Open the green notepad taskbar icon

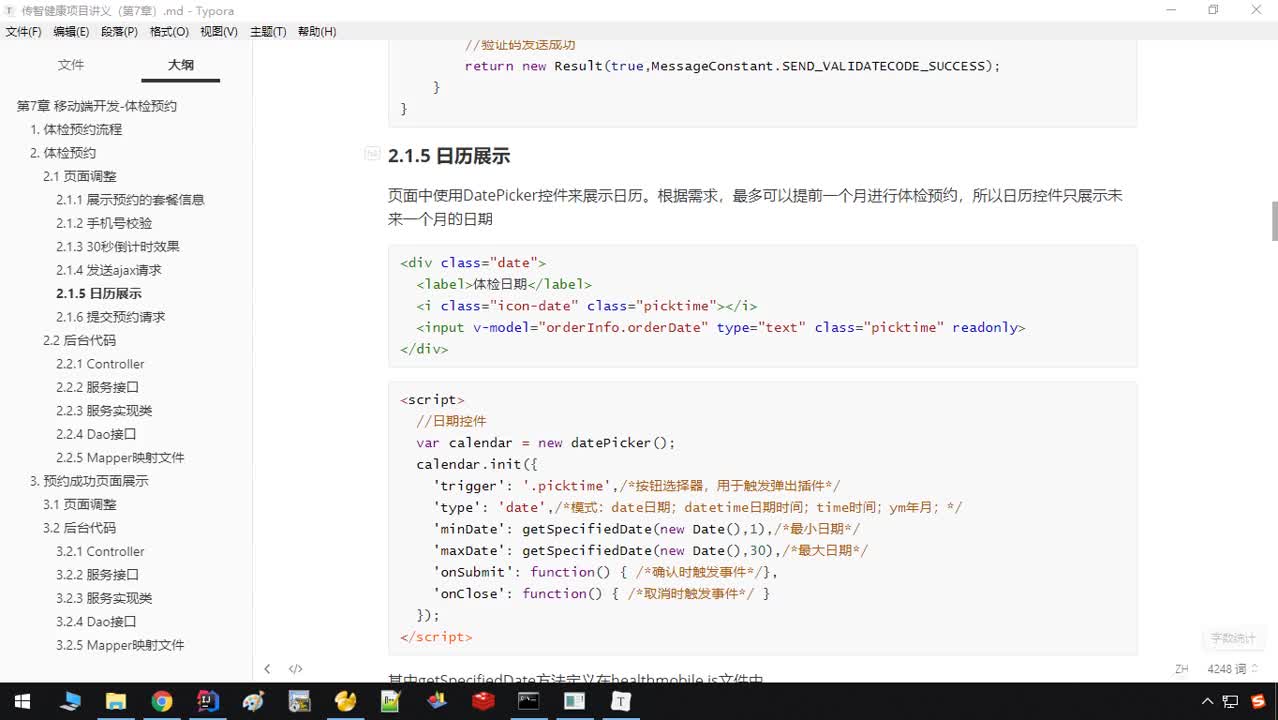(x=391, y=701)
